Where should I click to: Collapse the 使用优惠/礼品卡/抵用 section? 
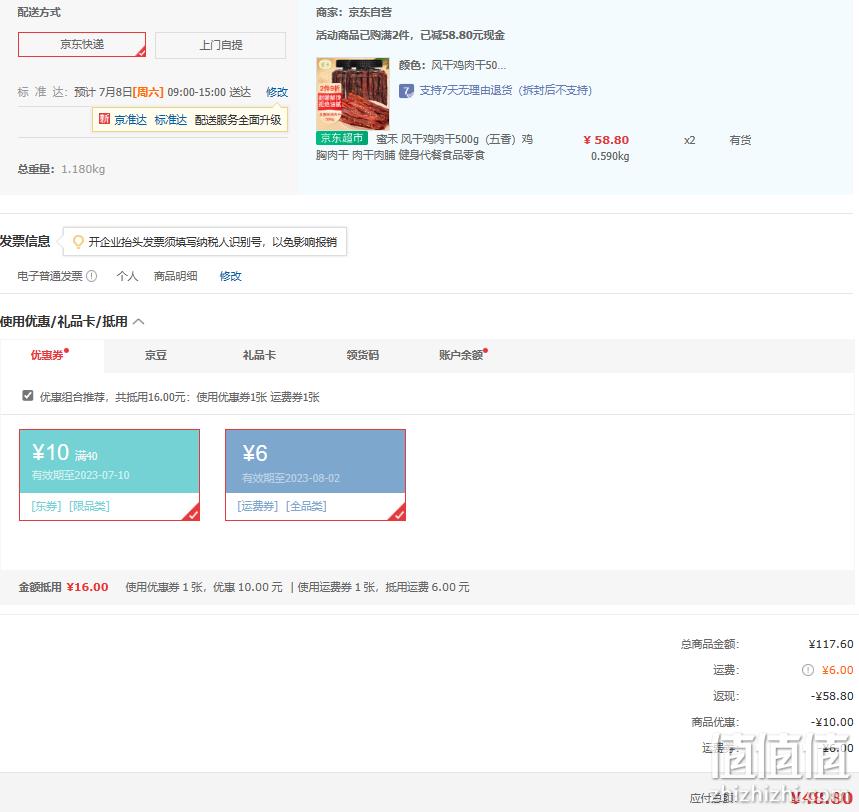pyautogui.click(x=139, y=322)
